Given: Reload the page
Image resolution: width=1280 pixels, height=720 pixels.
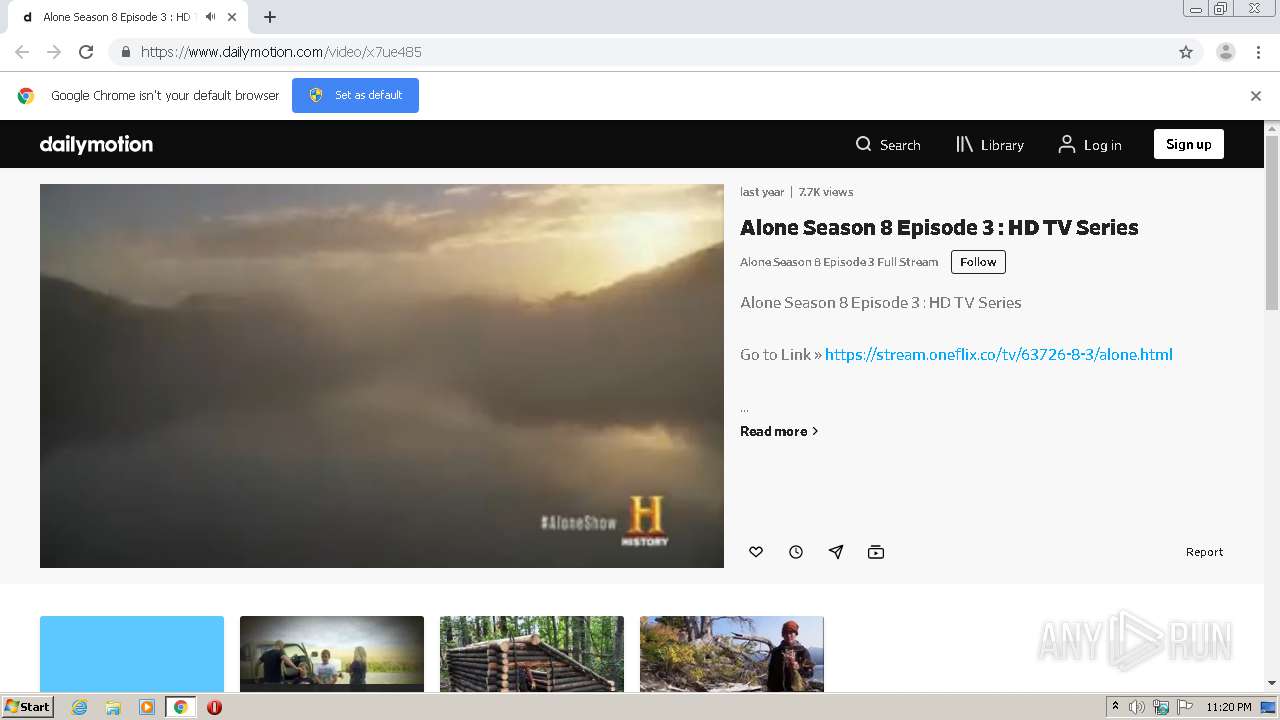Looking at the screenshot, I should [x=86, y=52].
